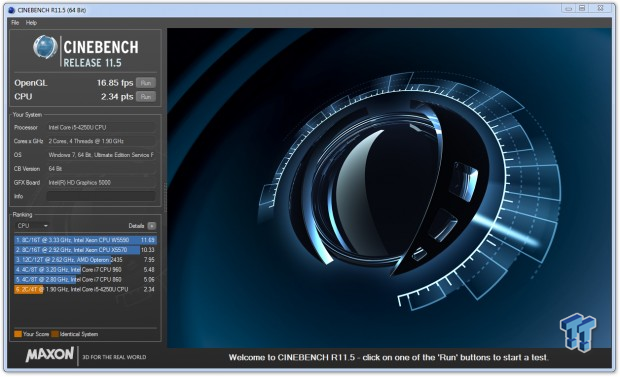Image resolution: width=620 pixels, height=377 pixels.
Task: Open the Help menu
Action: pos(31,23)
